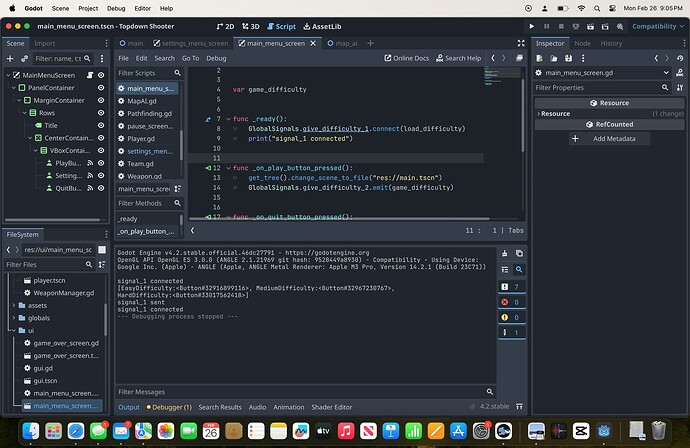
Task: Open signals icon on QuitBu... node
Action: [x=90, y=188]
